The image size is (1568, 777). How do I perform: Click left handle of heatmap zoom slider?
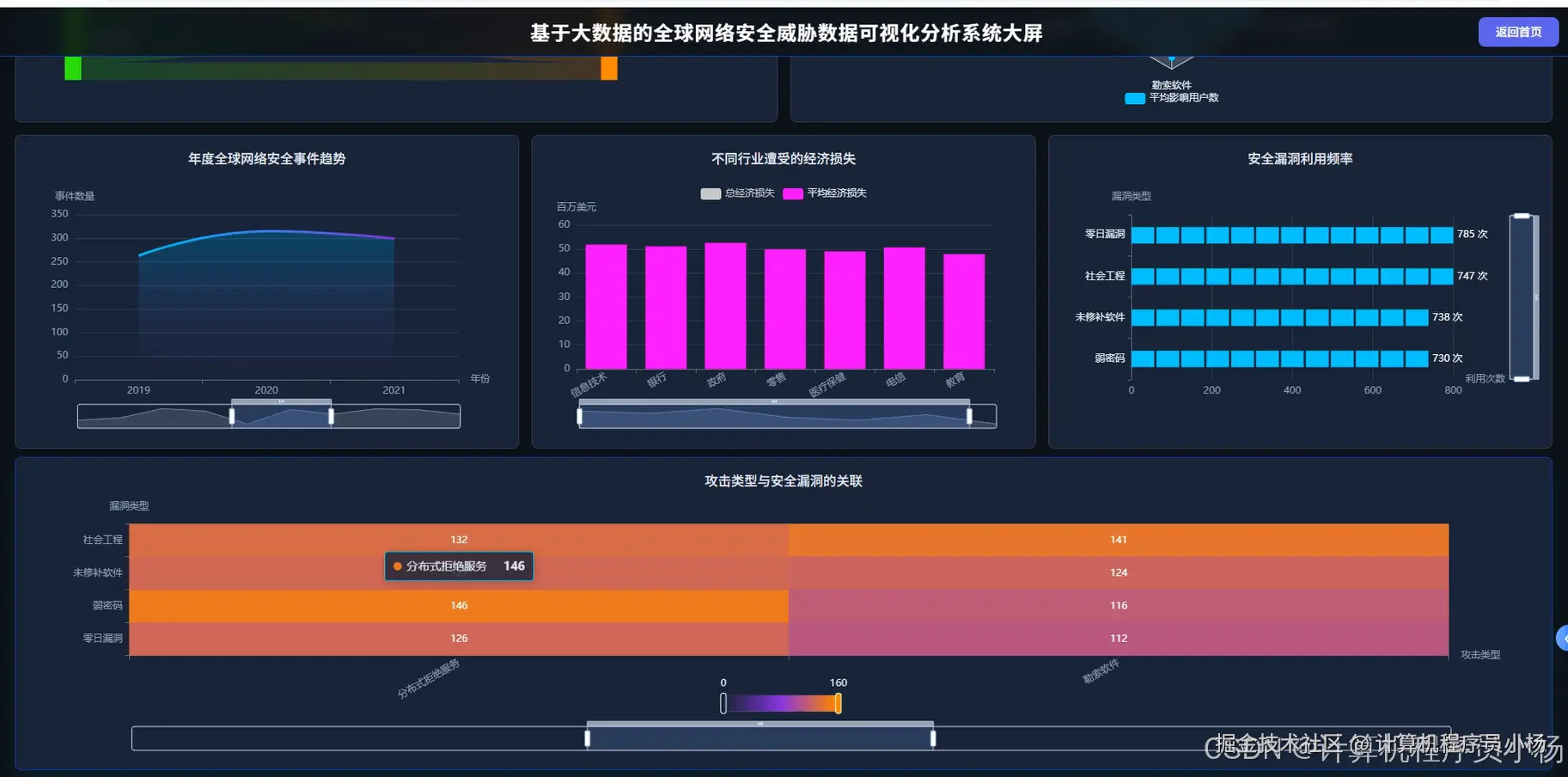(x=588, y=738)
